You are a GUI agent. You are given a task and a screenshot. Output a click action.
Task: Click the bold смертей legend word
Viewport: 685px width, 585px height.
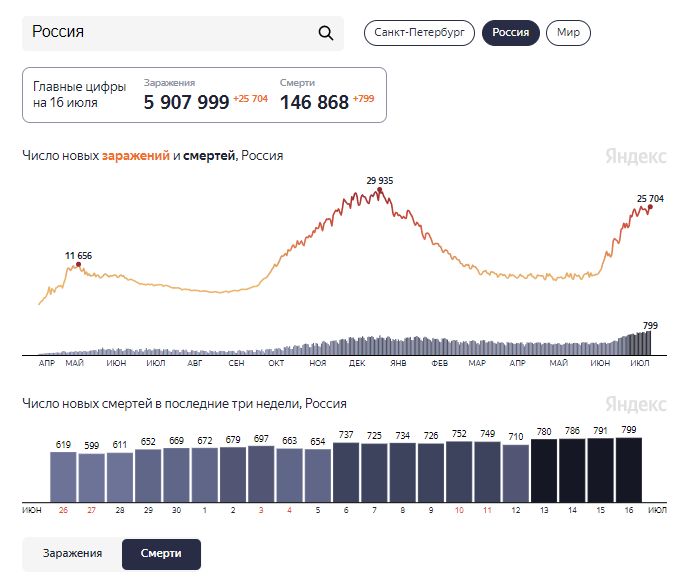click(x=209, y=156)
